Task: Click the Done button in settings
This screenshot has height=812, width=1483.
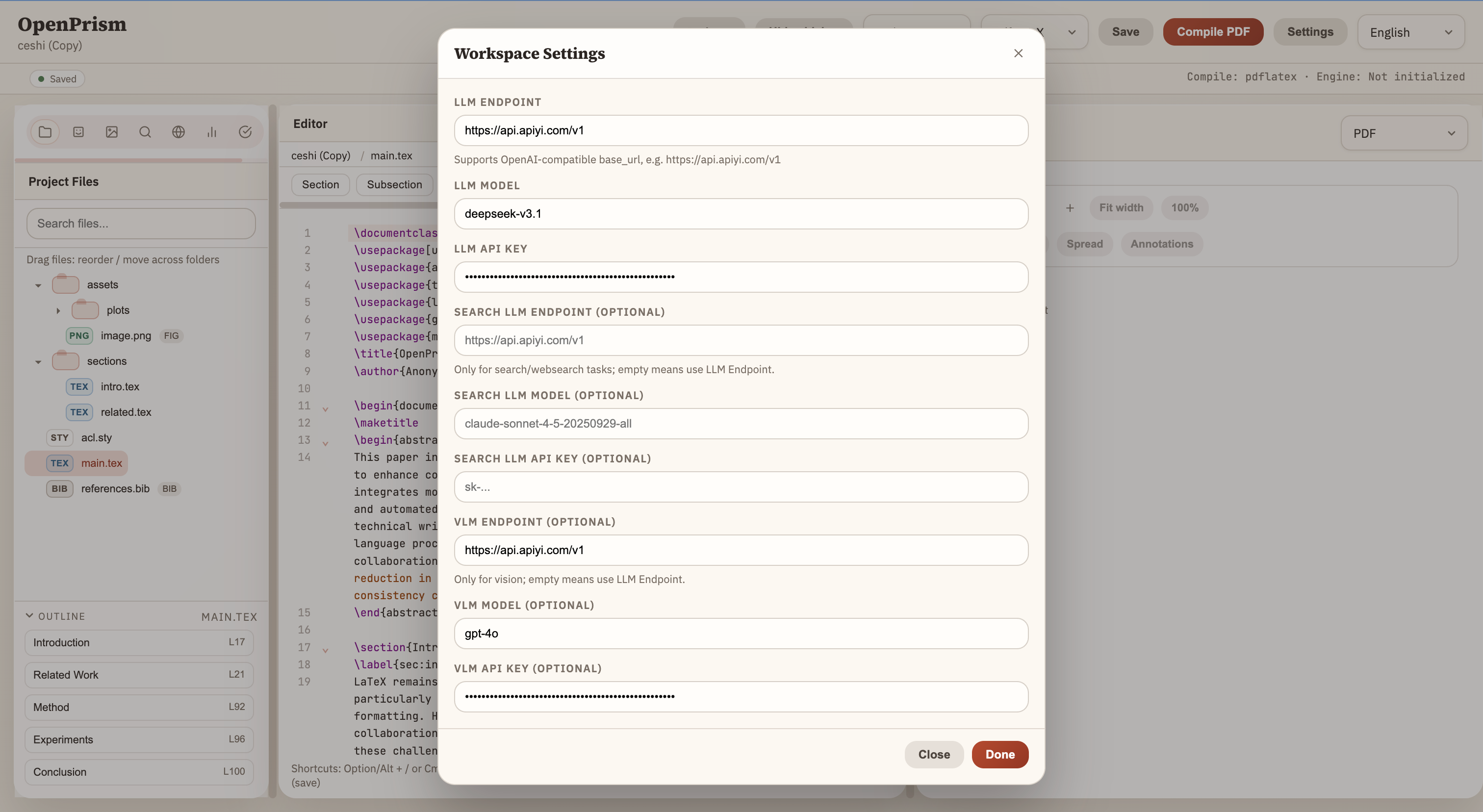Action: point(1000,755)
